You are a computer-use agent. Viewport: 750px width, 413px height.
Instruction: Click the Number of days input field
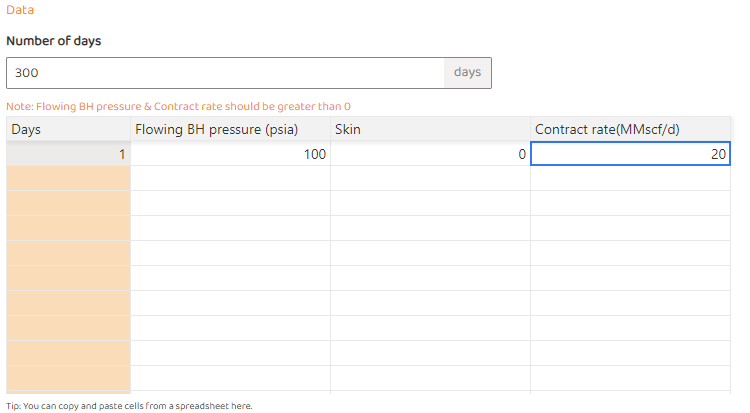225,73
